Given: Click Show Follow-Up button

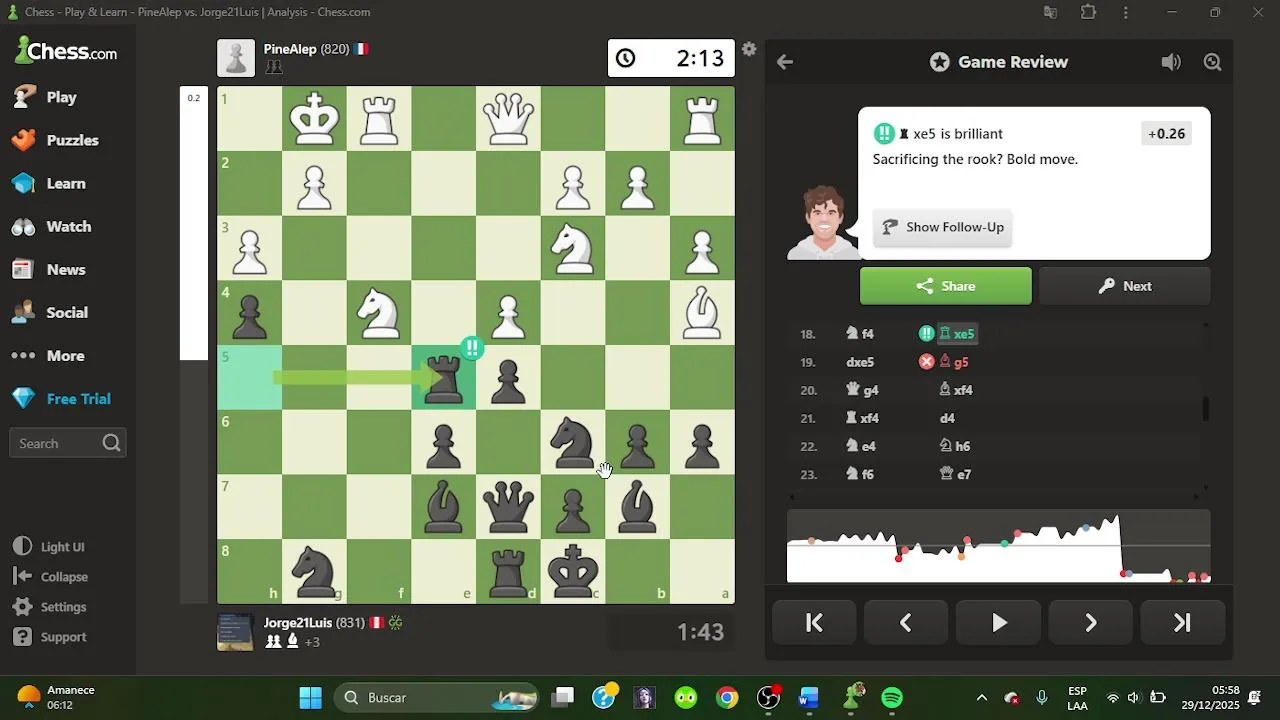Looking at the screenshot, I should (942, 227).
